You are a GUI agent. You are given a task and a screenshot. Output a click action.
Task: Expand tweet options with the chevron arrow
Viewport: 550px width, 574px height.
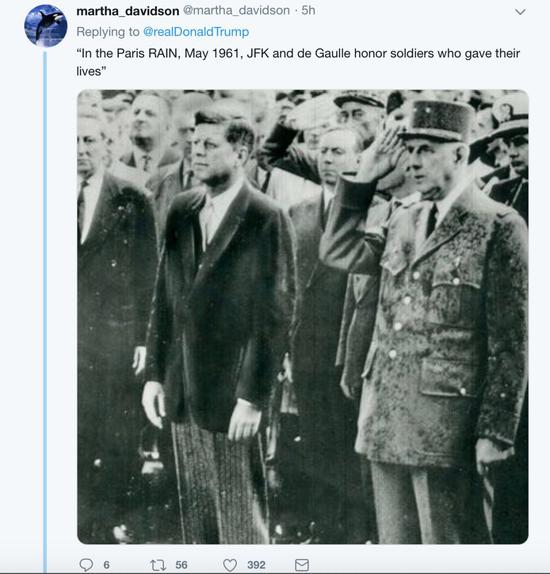[520, 12]
